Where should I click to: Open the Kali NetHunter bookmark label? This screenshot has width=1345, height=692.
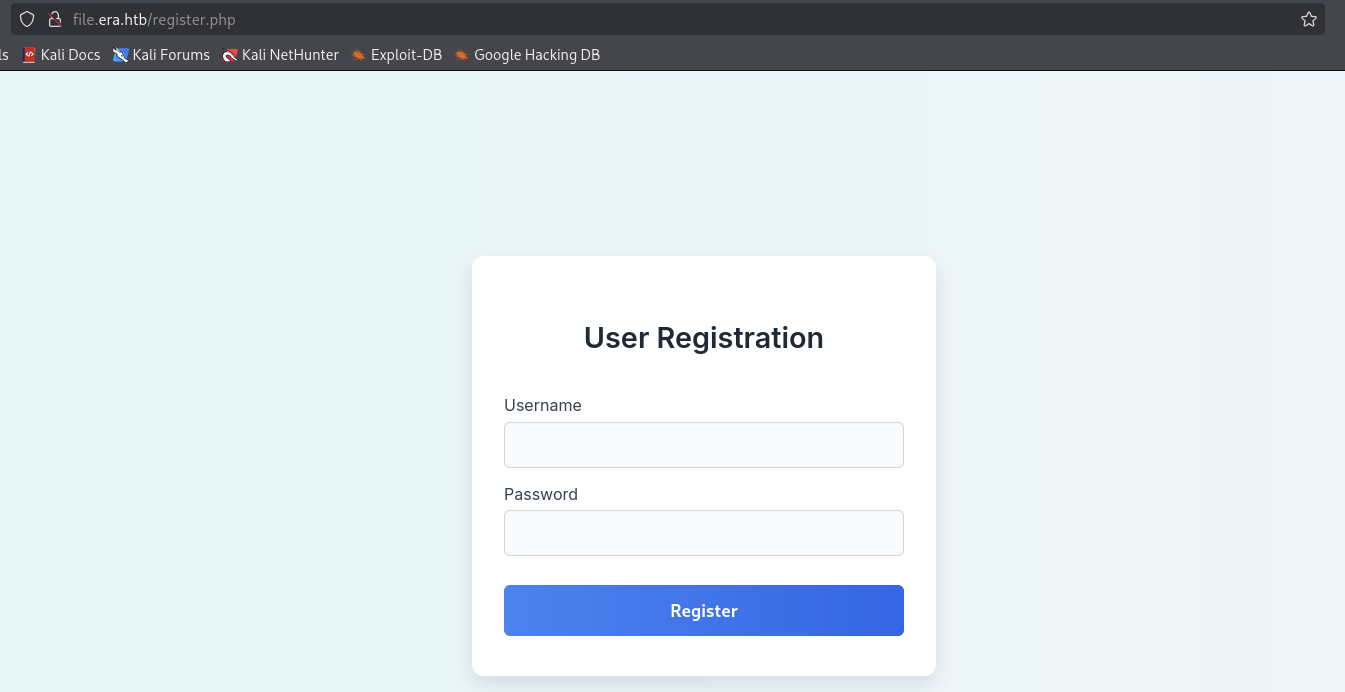[x=290, y=55]
